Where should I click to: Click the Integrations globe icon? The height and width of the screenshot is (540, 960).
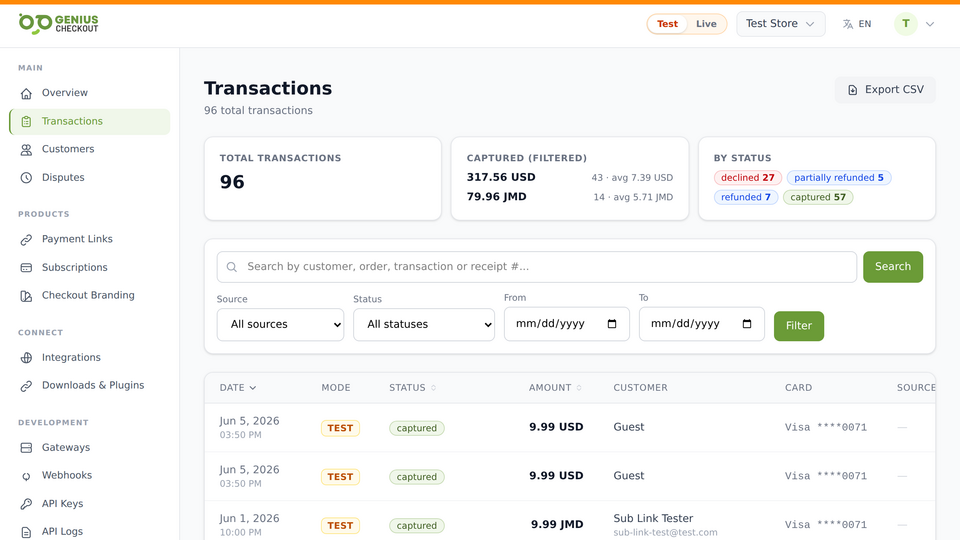pyautogui.click(x=26, y=358)
